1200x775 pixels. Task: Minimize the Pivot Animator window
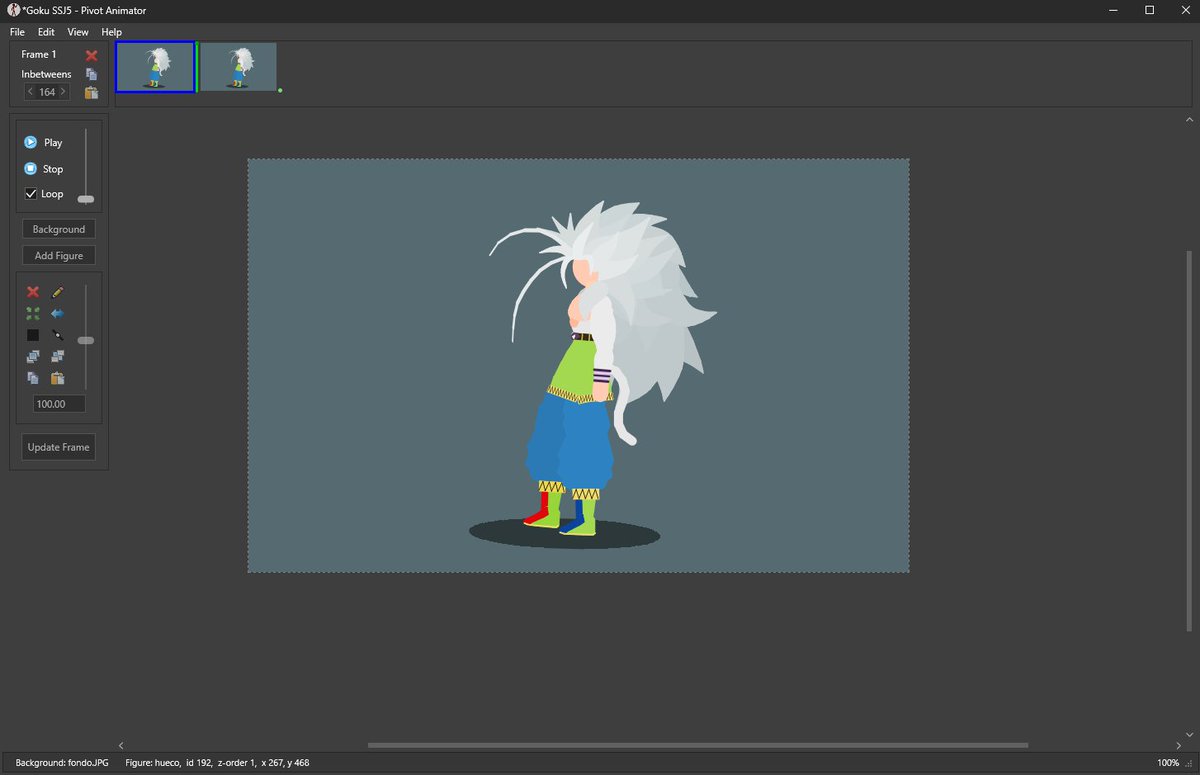pyautogui.click(x=1114, y=10)
